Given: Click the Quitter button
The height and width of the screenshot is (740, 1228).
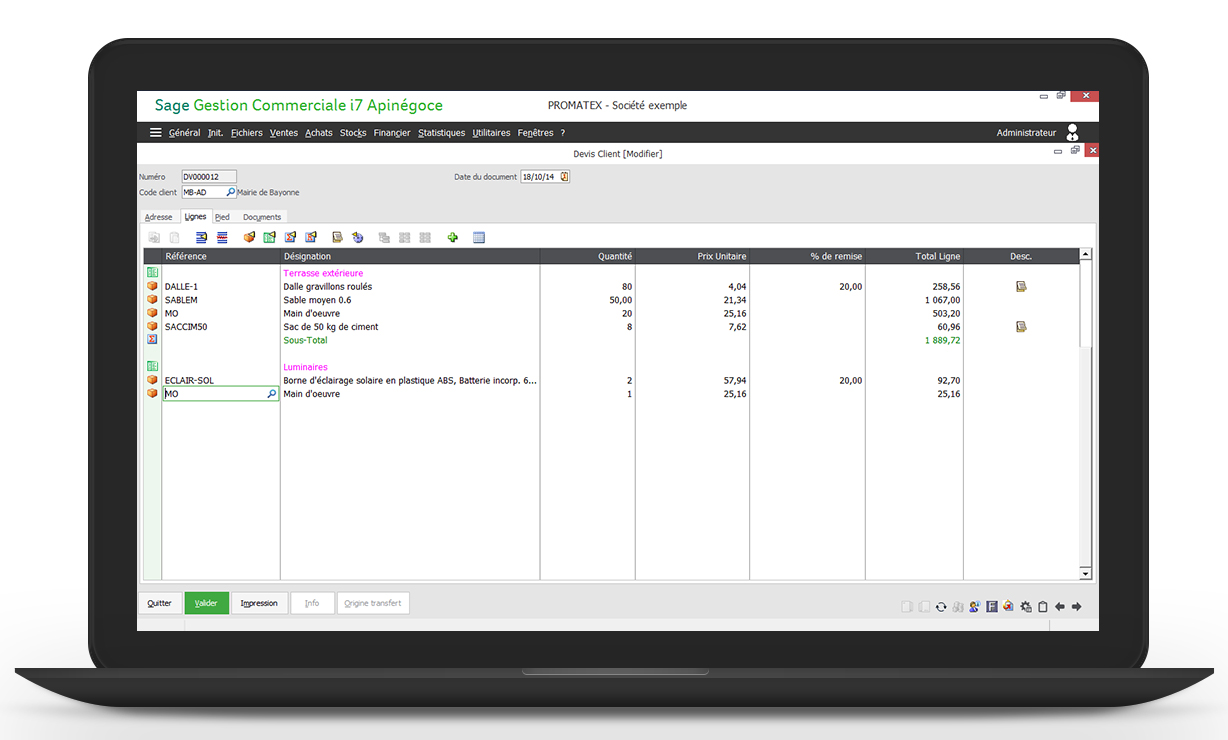Looking at the screenshot, I should (x=160, y=603).
